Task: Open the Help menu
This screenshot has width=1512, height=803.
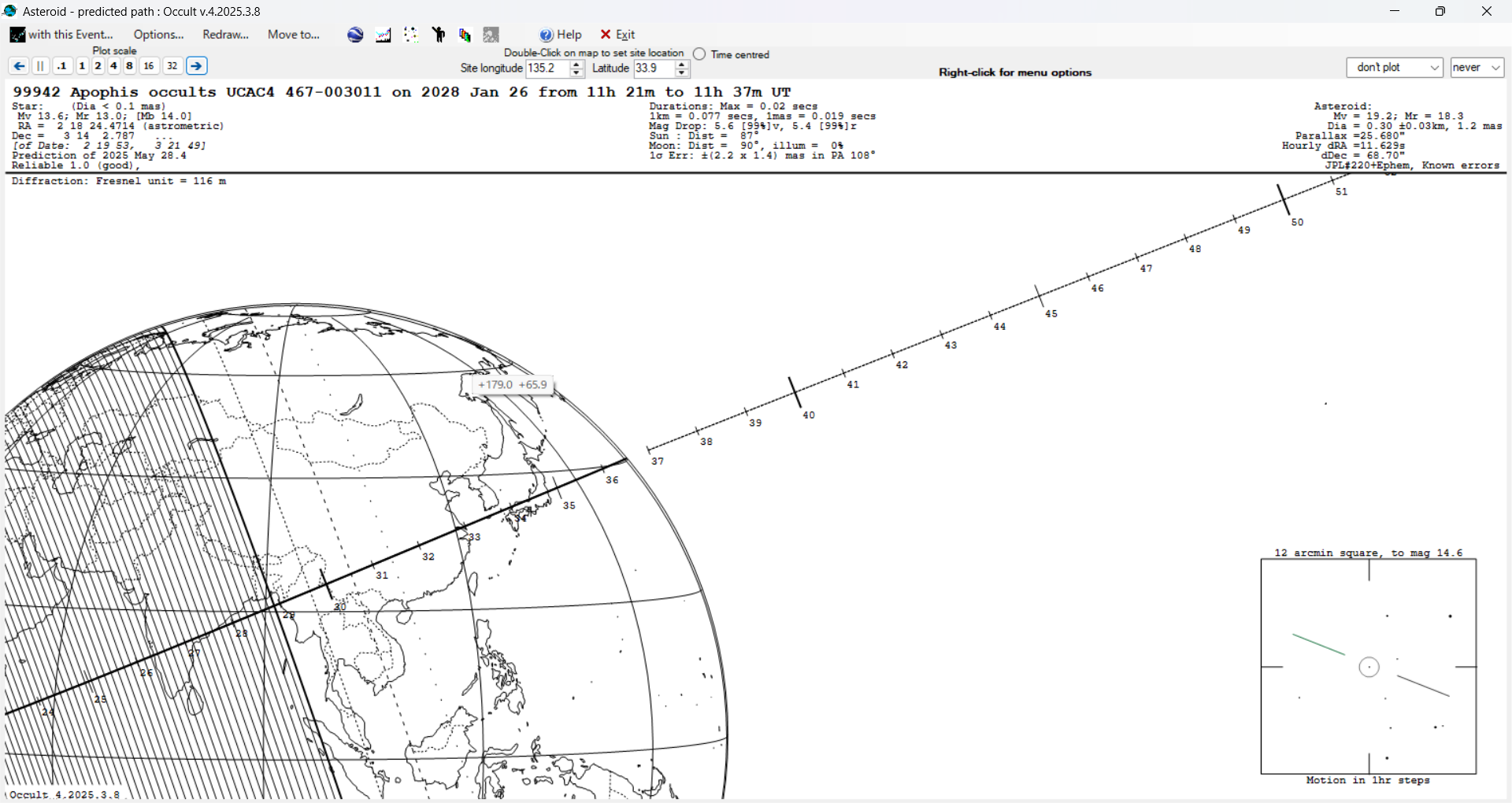Action: tap(561, 35)
